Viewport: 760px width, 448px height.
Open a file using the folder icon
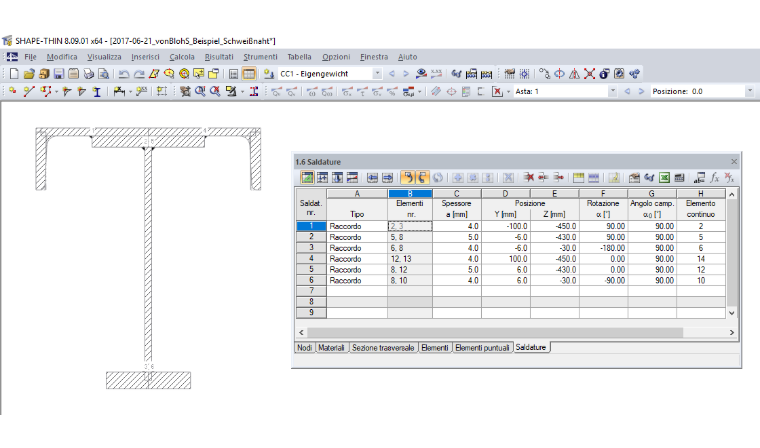(29, 74)
